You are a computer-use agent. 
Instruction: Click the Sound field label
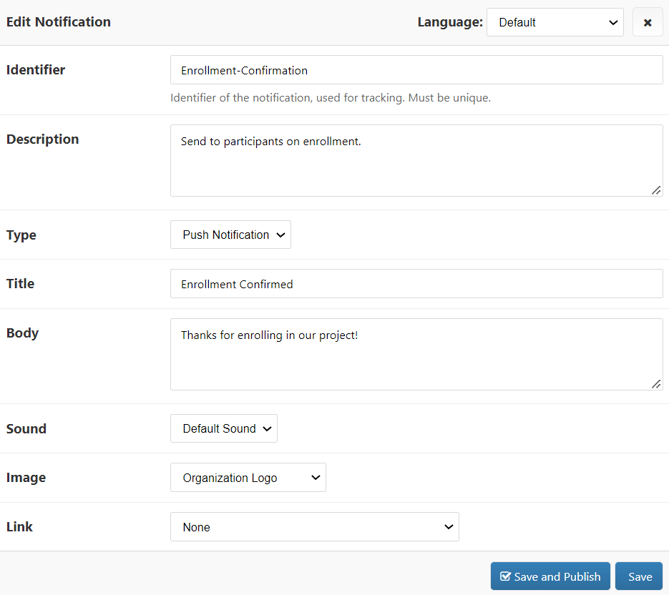click(27, 429)
